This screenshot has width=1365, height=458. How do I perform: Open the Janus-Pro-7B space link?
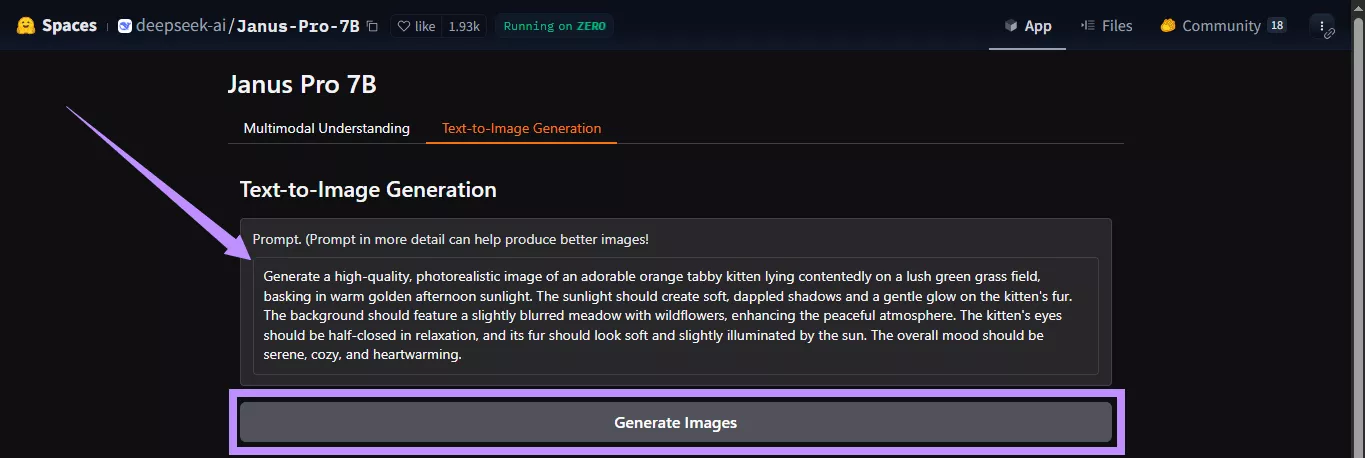[298, 26]
